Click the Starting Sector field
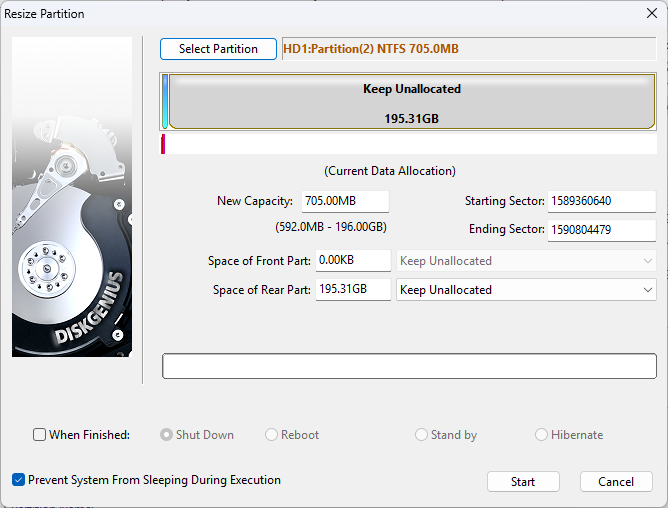Screen dimensions: 668x508 point(601,201)
